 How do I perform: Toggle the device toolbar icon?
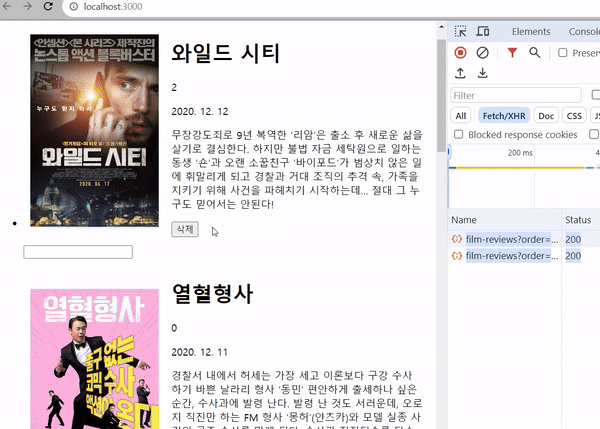(x=483, y=31)
